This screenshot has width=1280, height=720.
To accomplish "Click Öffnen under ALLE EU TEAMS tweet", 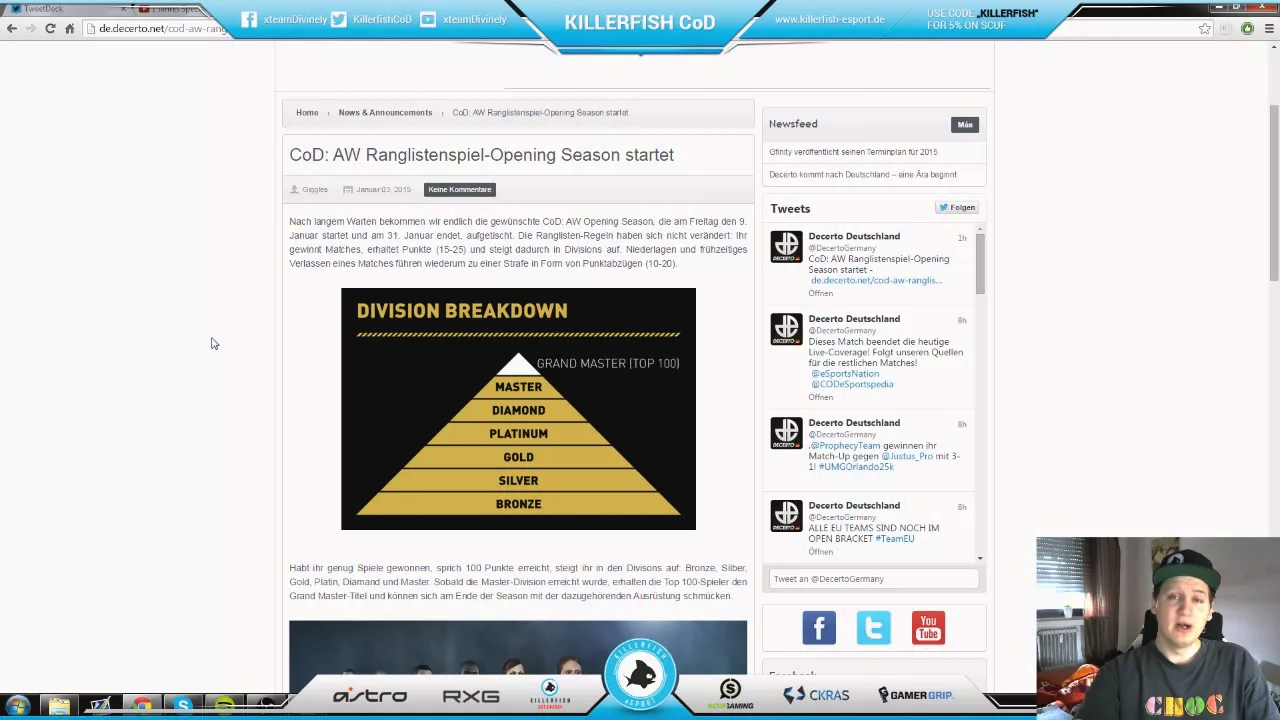I will (x=820, y=552).
